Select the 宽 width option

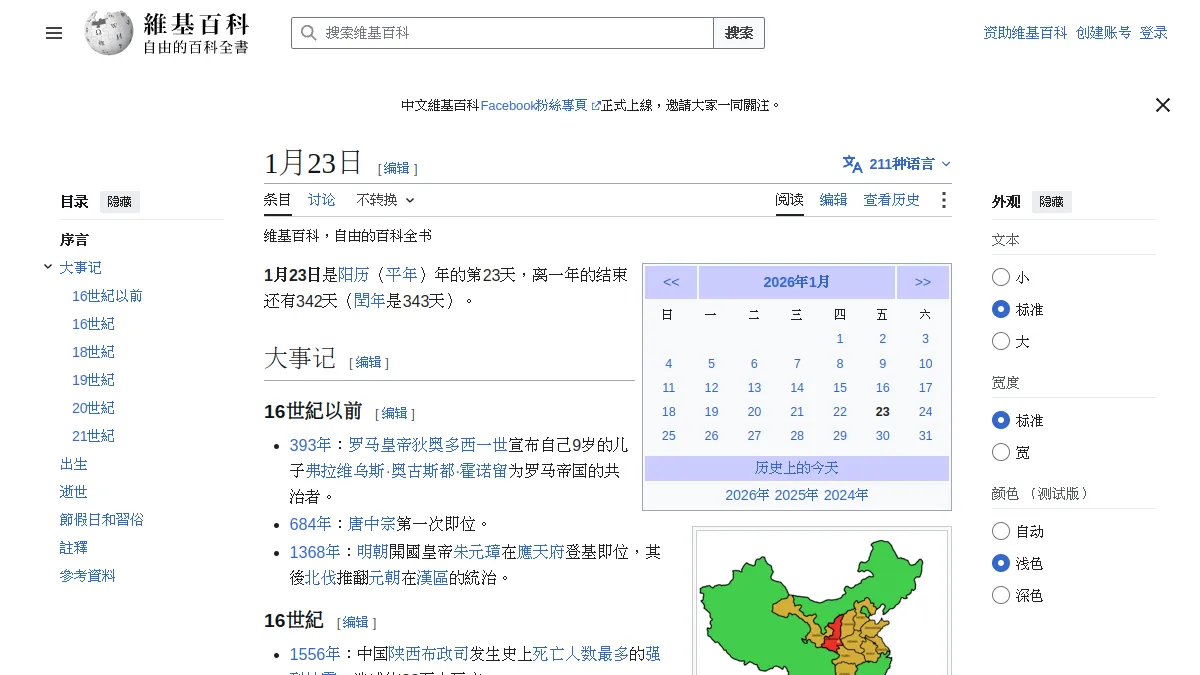(x=1001, y=452)
